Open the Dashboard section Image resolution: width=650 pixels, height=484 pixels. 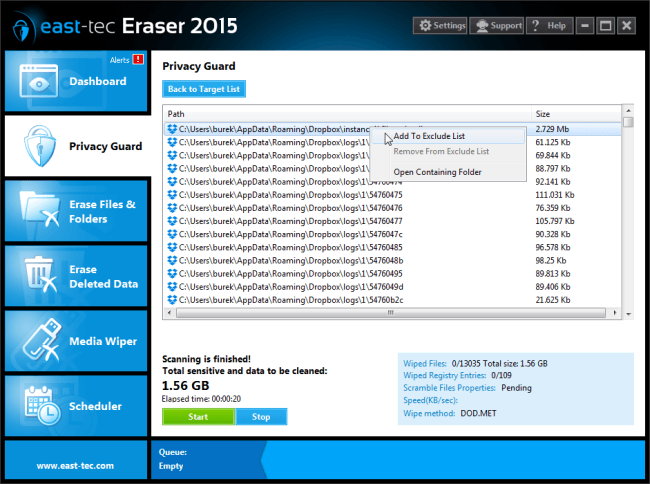tap(76, 81)
